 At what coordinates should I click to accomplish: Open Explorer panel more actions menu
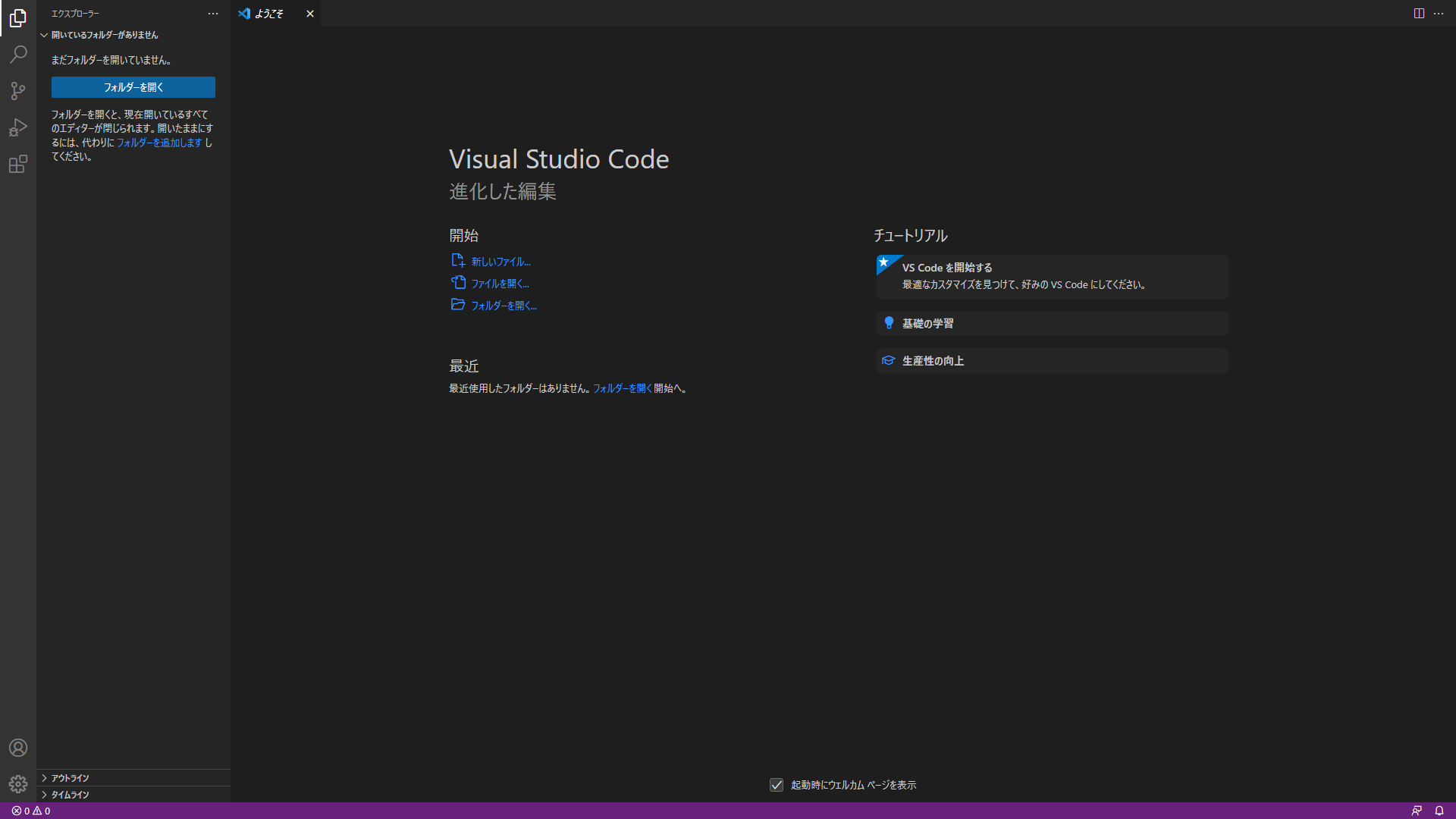coord(213,14)
